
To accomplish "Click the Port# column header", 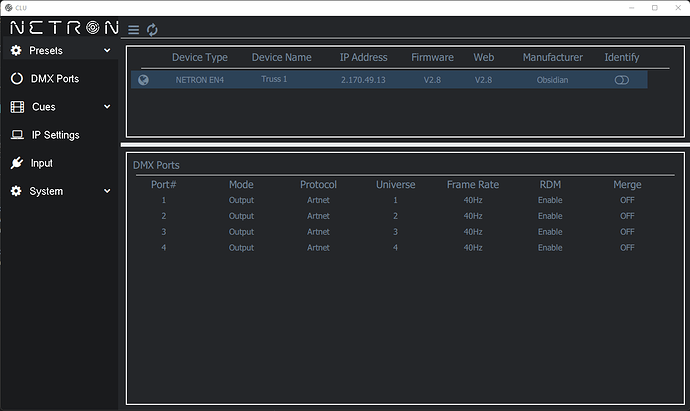I will tap(163, 185).
